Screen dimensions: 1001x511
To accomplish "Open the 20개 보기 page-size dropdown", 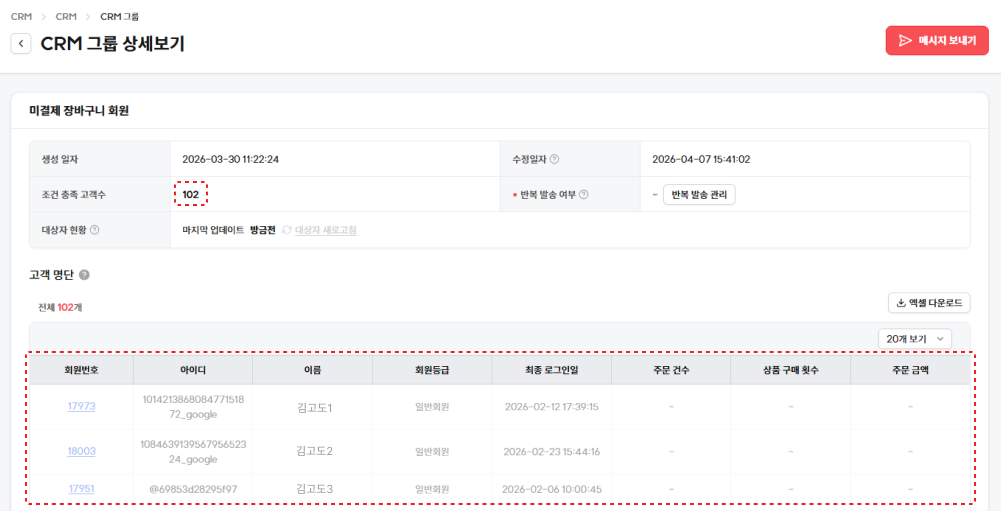I will pyautogui.click(x=915, y=339).
